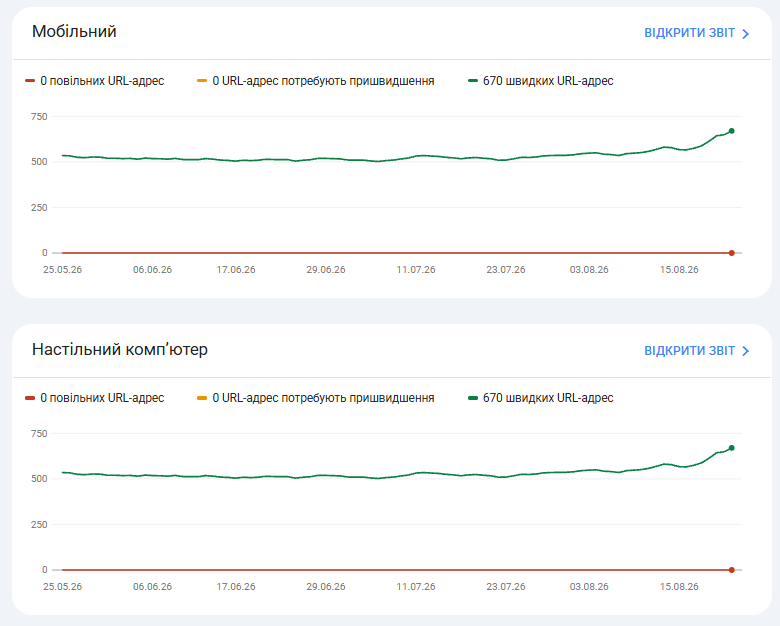Click the red endpoint dot on desktop chart

coord(731,570)
